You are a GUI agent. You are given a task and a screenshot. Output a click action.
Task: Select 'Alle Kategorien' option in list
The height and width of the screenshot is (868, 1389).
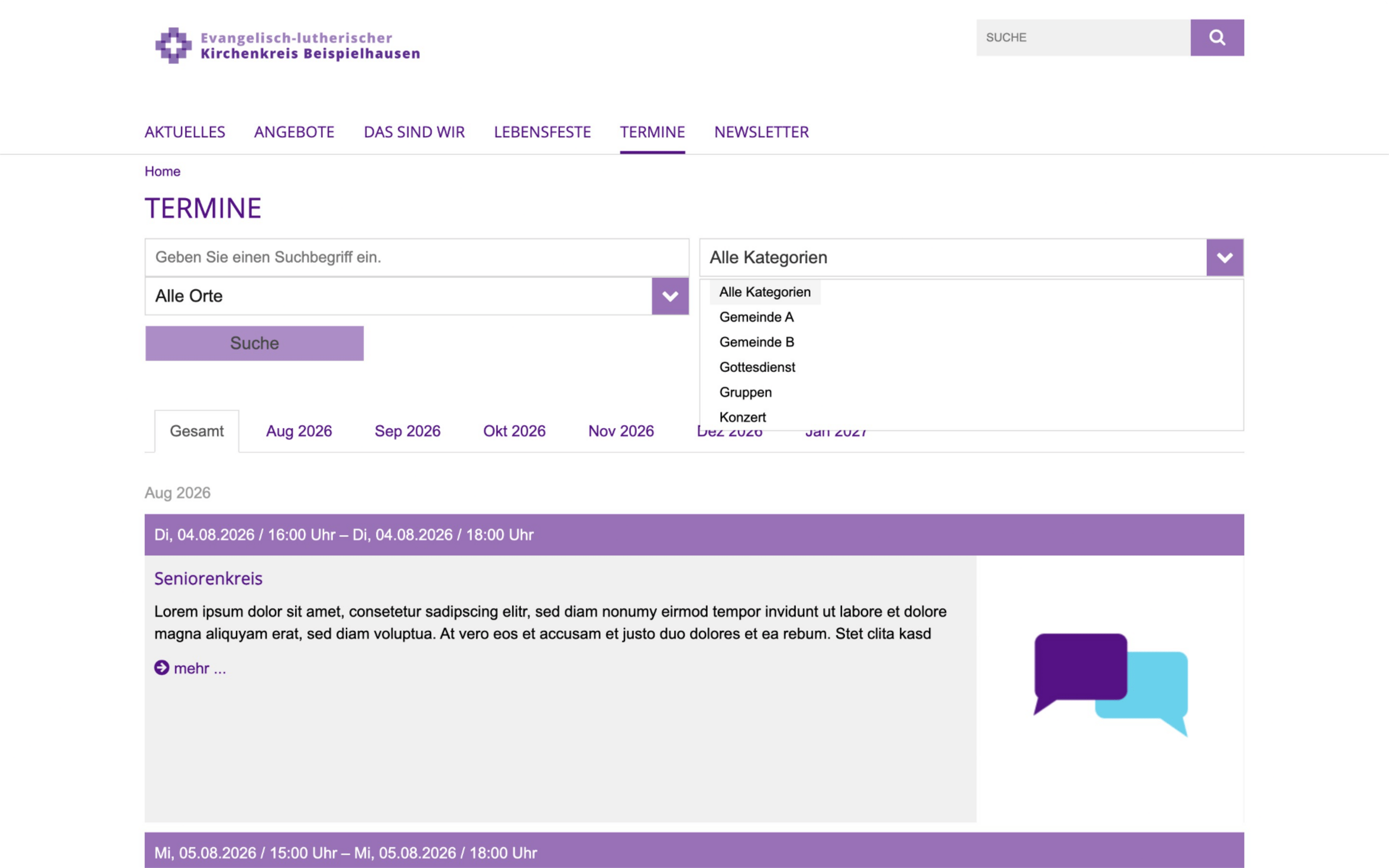[x=764, y=292]
